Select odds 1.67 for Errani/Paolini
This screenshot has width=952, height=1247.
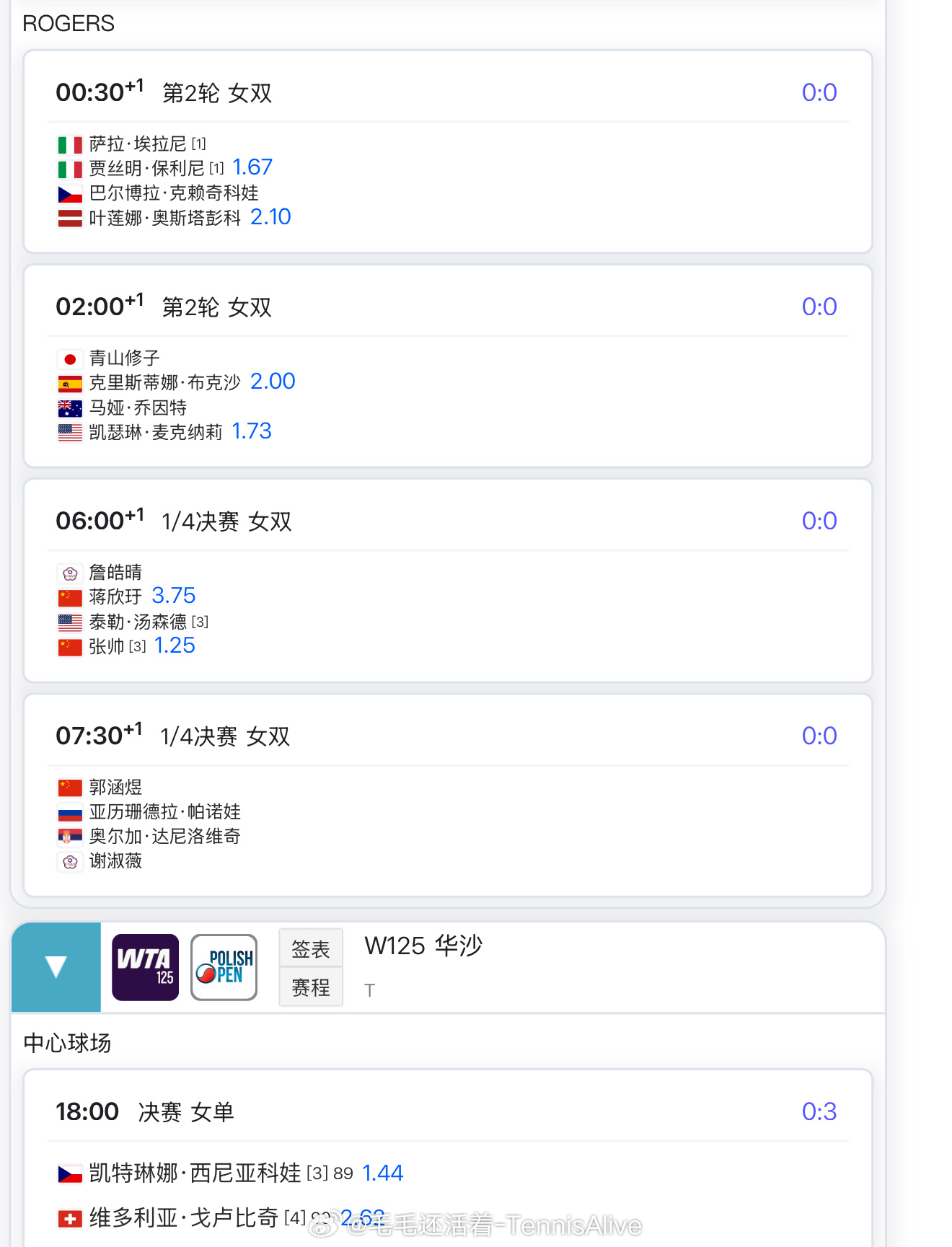pos(252,167)
